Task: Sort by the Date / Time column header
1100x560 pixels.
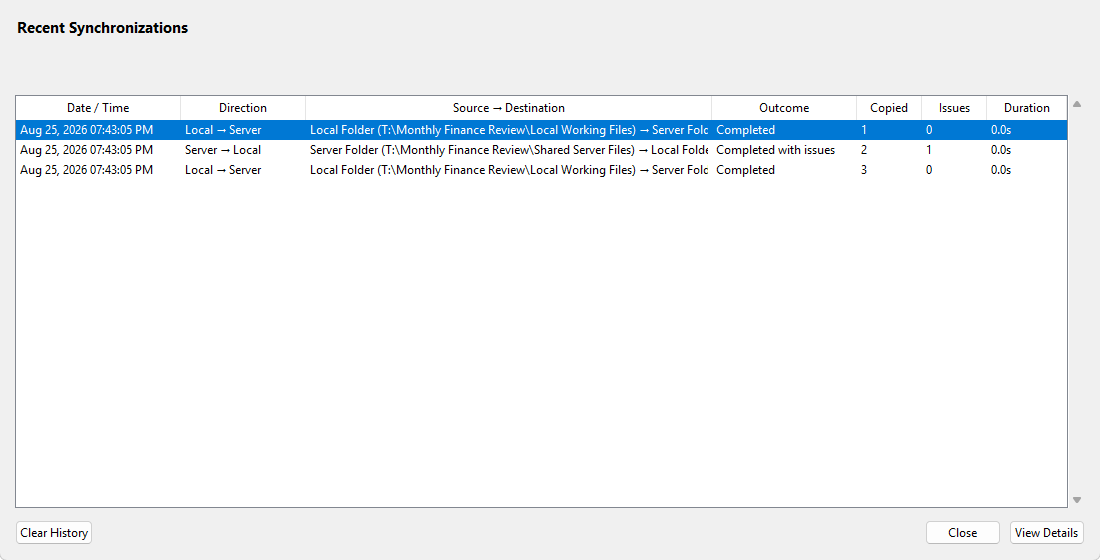Action: tap(98, 108)
